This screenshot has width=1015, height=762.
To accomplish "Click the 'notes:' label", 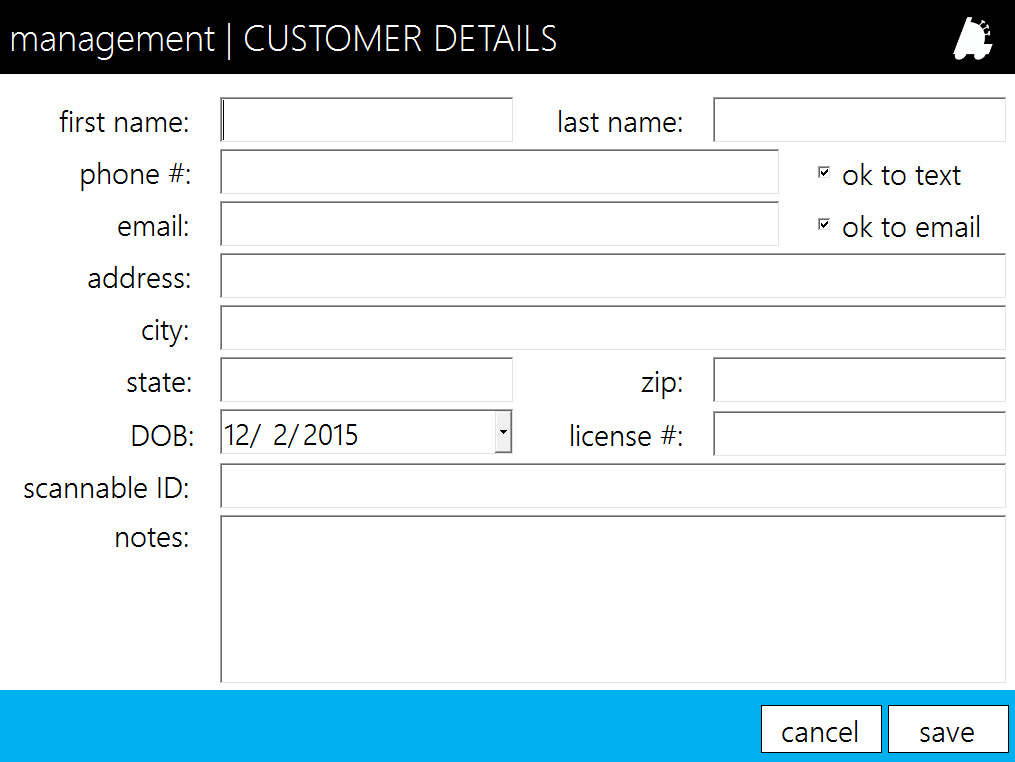I will coord(152,537).
